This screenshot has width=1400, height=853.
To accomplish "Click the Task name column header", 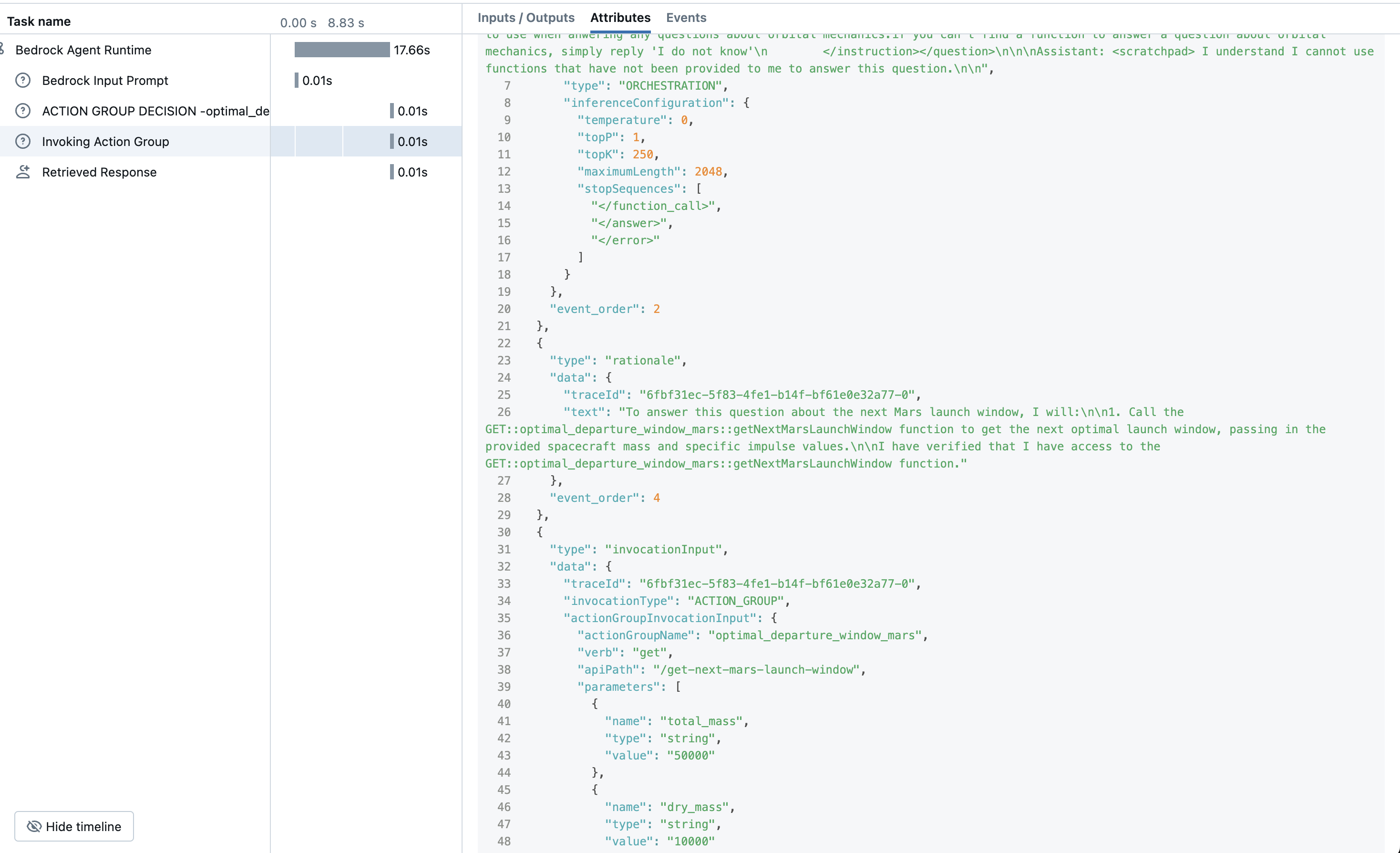I will (x=39, y=21).
